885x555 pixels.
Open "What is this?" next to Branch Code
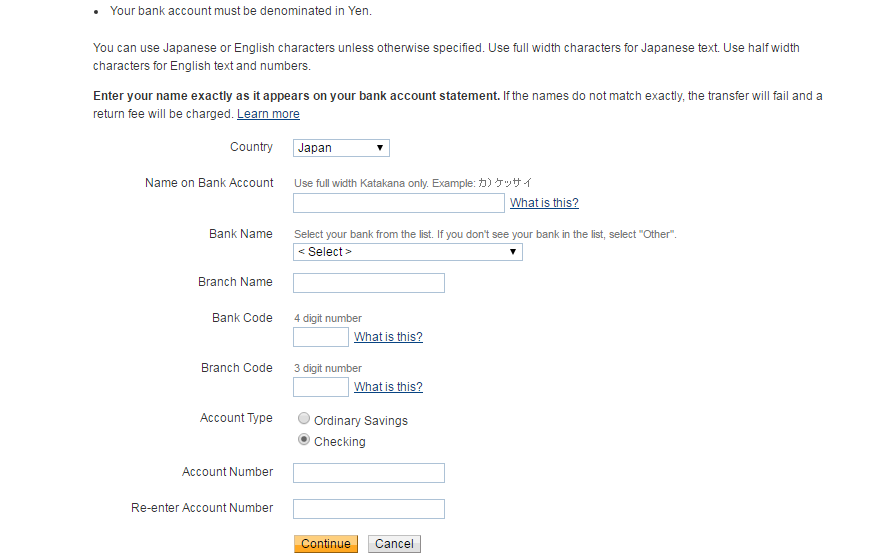(388, 387)
